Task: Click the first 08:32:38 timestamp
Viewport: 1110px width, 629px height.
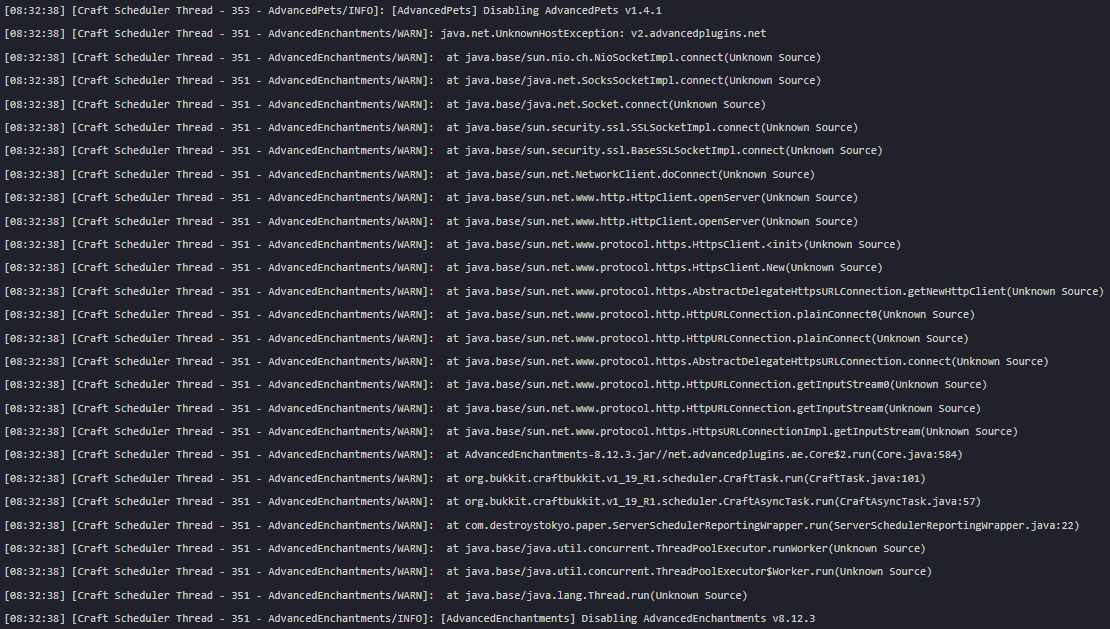Action: coord(35,10)
